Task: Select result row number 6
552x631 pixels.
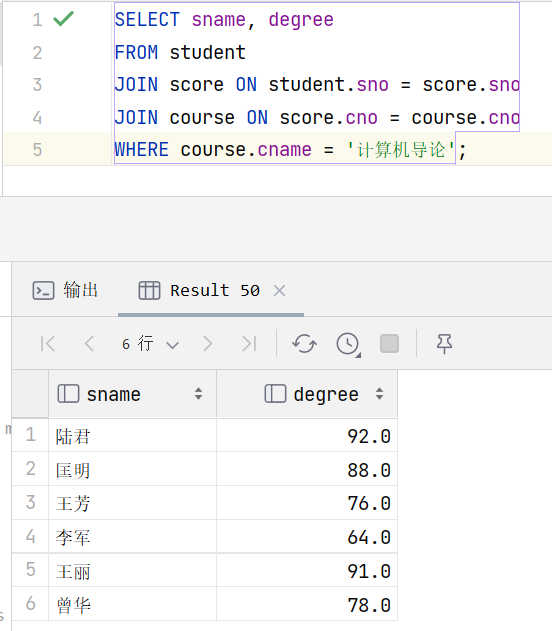Action: [31, 604]
